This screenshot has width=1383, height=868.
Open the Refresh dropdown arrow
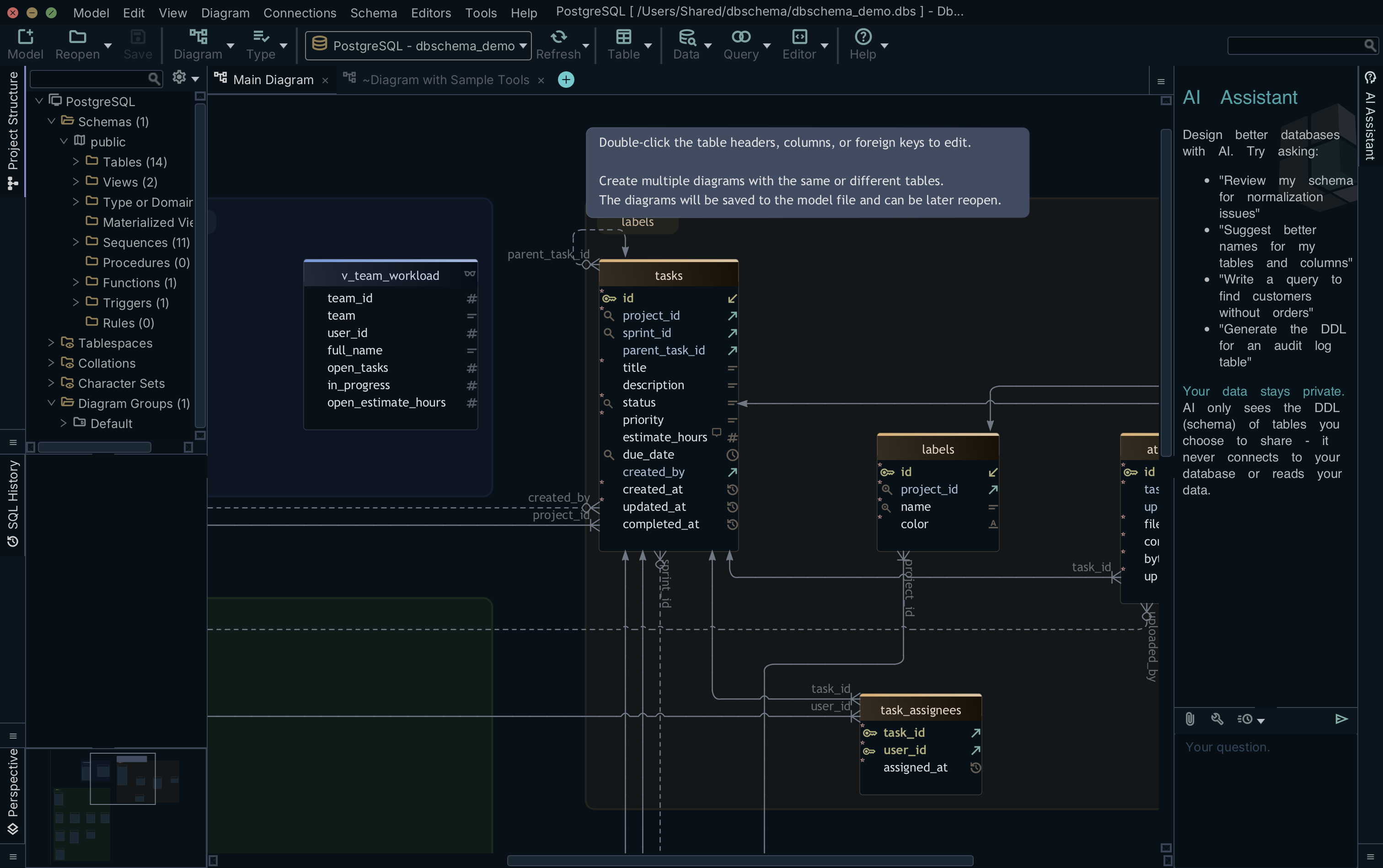[x=585, y=45]
